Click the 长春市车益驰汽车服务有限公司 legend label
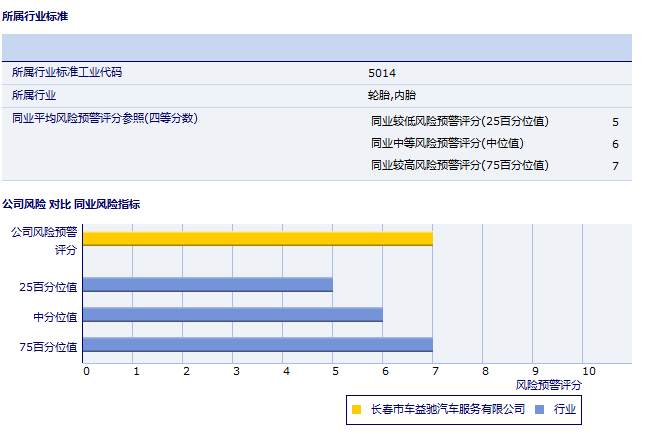The image size is (668, 434). tap(447, 409)
